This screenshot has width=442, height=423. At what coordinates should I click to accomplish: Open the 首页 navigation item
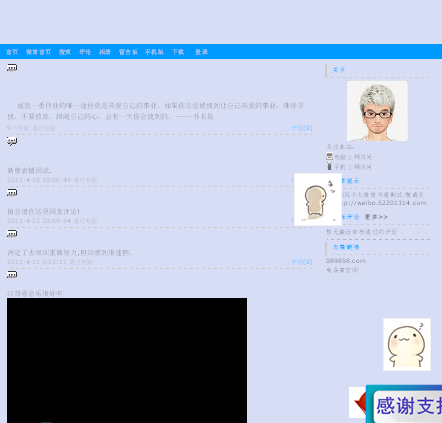(x=12, y=52)
